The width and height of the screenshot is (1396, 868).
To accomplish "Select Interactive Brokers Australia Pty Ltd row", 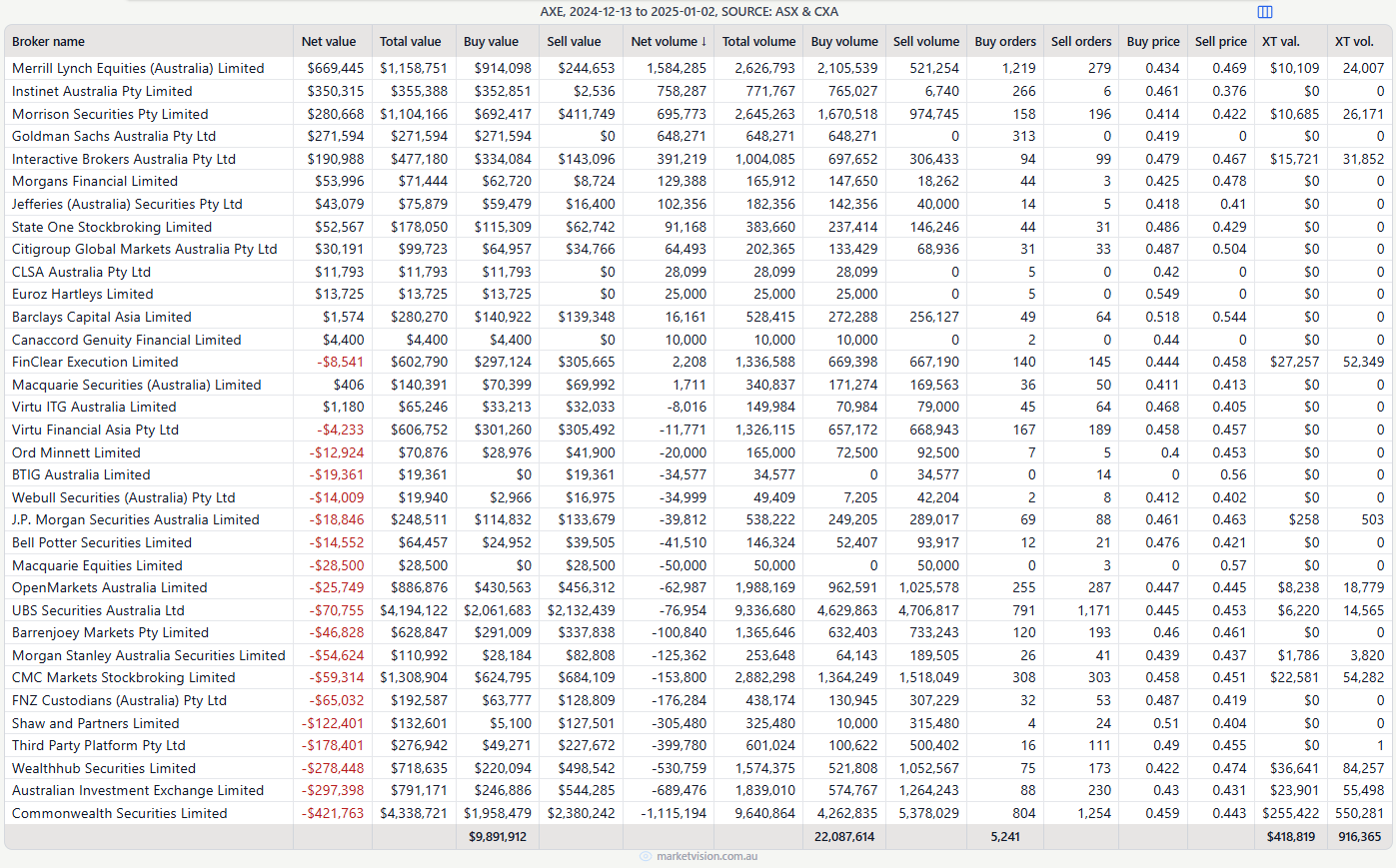I will (x=698, y=159).
